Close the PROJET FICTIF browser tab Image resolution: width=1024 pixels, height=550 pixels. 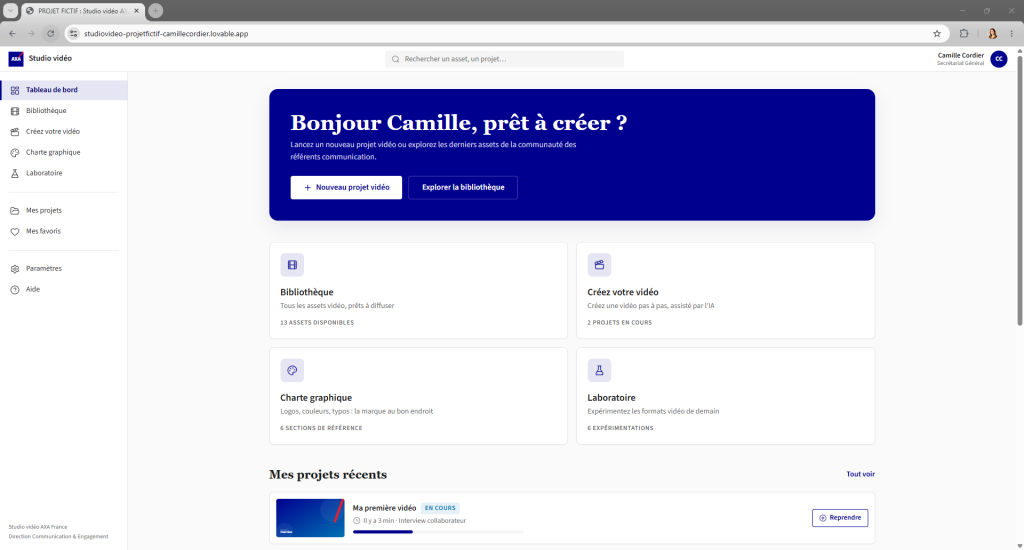(x=136, y=10)
